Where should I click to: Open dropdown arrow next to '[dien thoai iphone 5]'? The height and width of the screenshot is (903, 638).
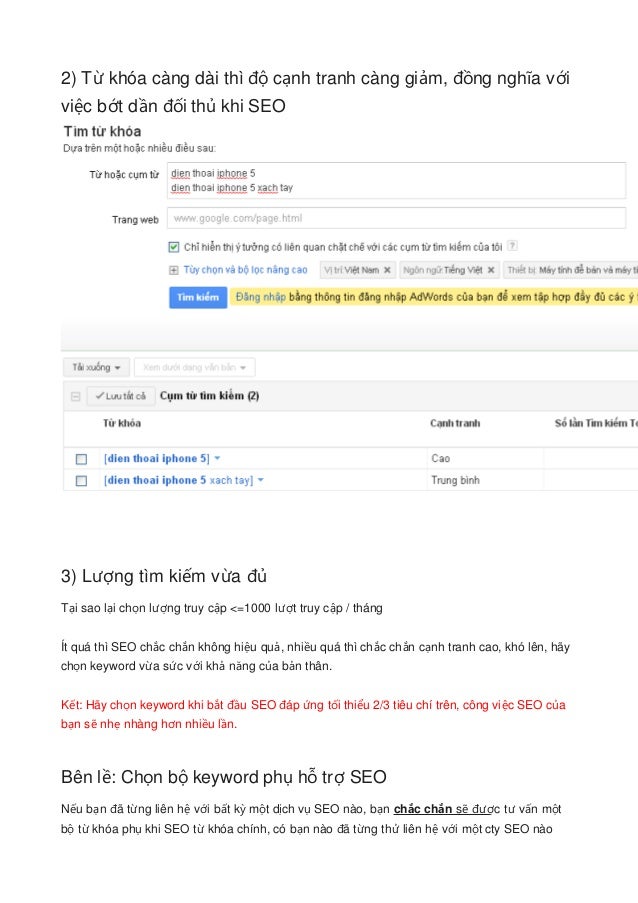click(217, 458)
